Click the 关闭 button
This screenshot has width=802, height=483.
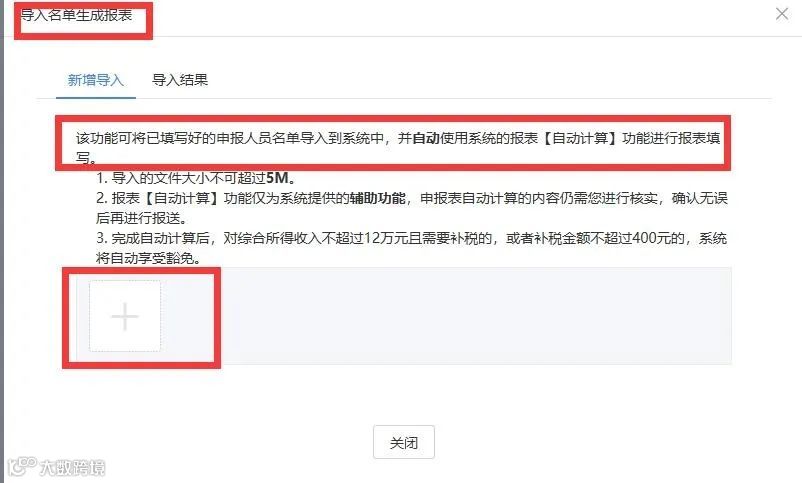[404, 442]
